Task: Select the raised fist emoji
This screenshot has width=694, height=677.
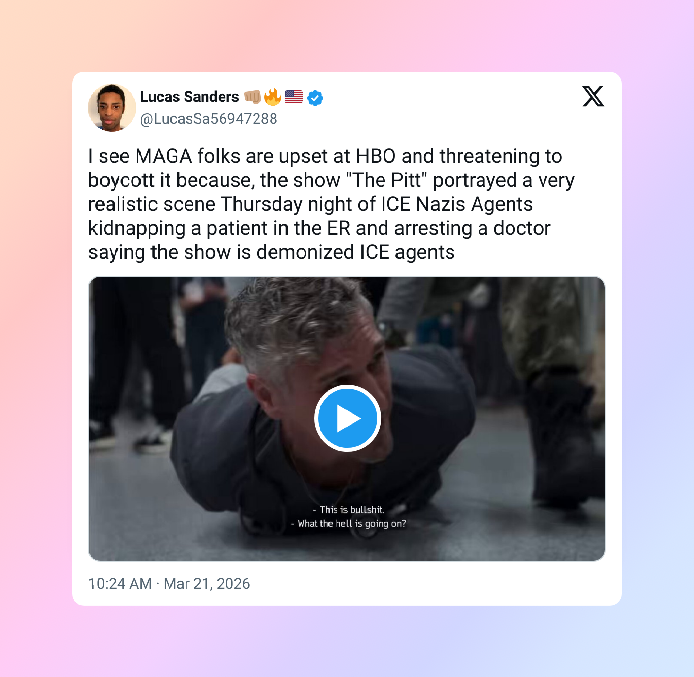Action: click(252, 96)
